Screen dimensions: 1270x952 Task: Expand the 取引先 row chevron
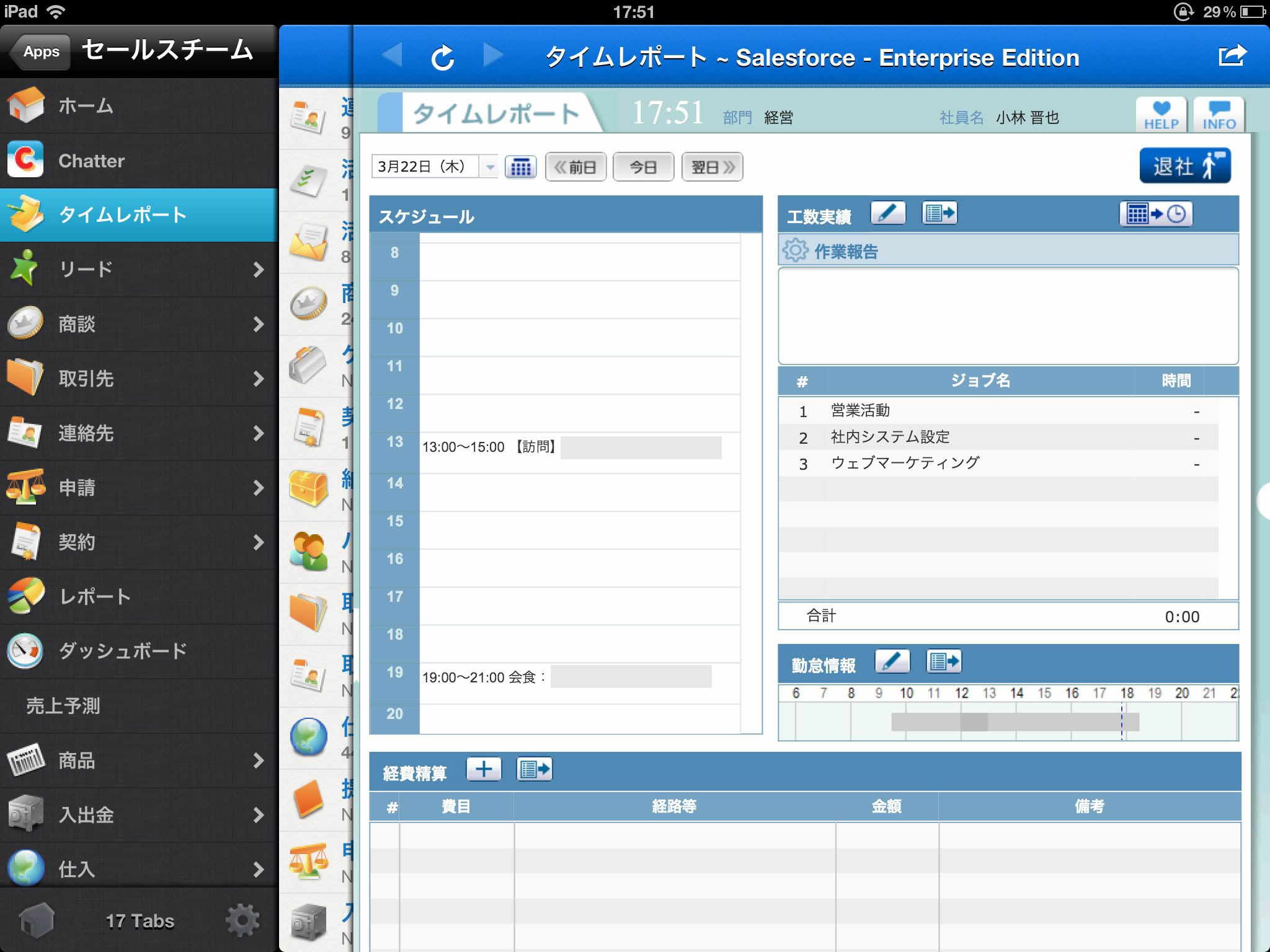tap(259, 378)
